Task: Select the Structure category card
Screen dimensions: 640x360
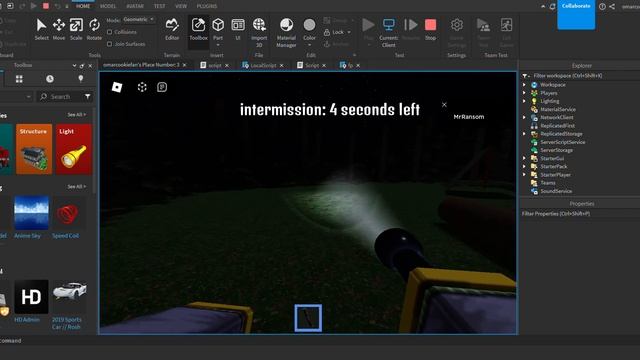Action: pyautogui.click(x=34, y=149)
